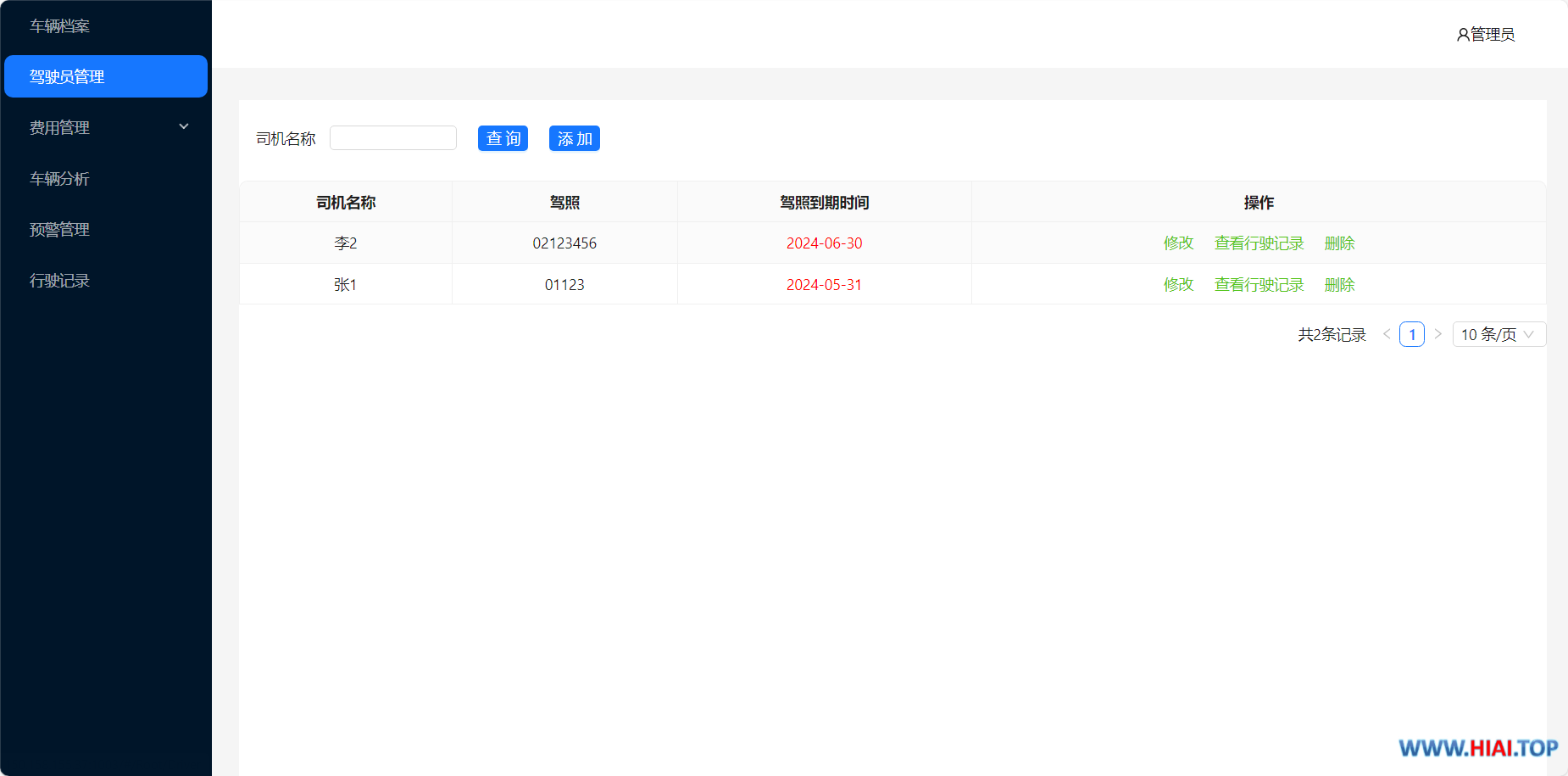Open 查看行驶记录 for driver 李2
Image resolution: width=1568 pixels, height=776 pixels.
(x=1259, y=243)
